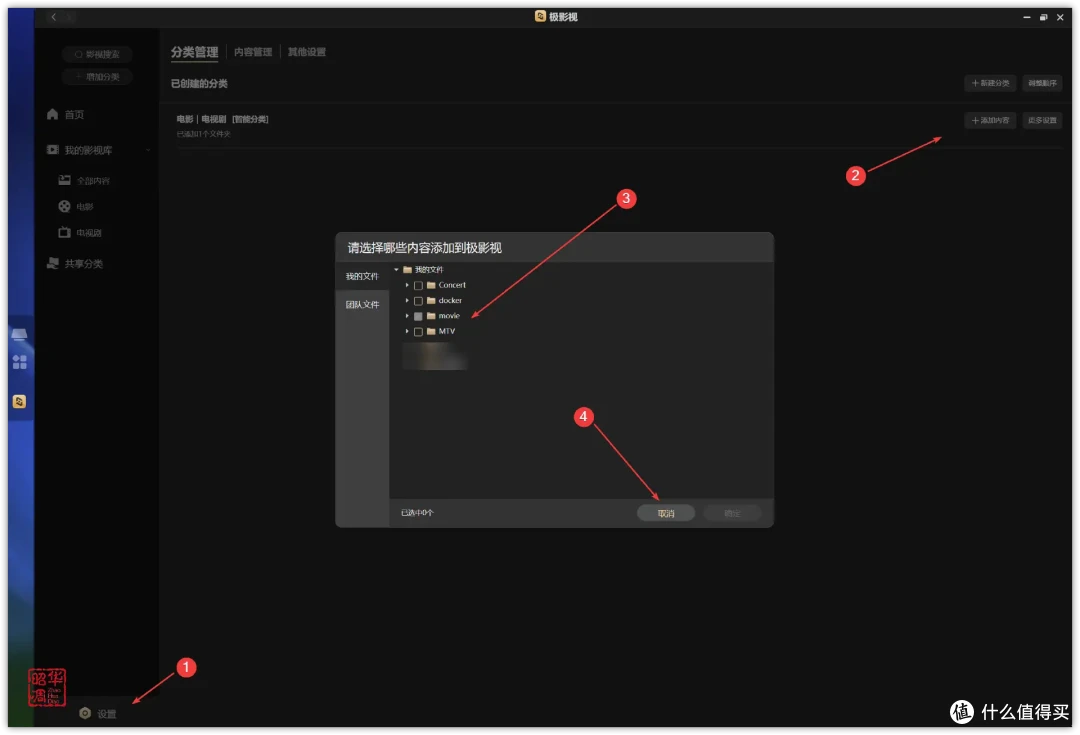Click plus icon in 添加内容 button
The image size is (1080, 735).
[975, 120]
